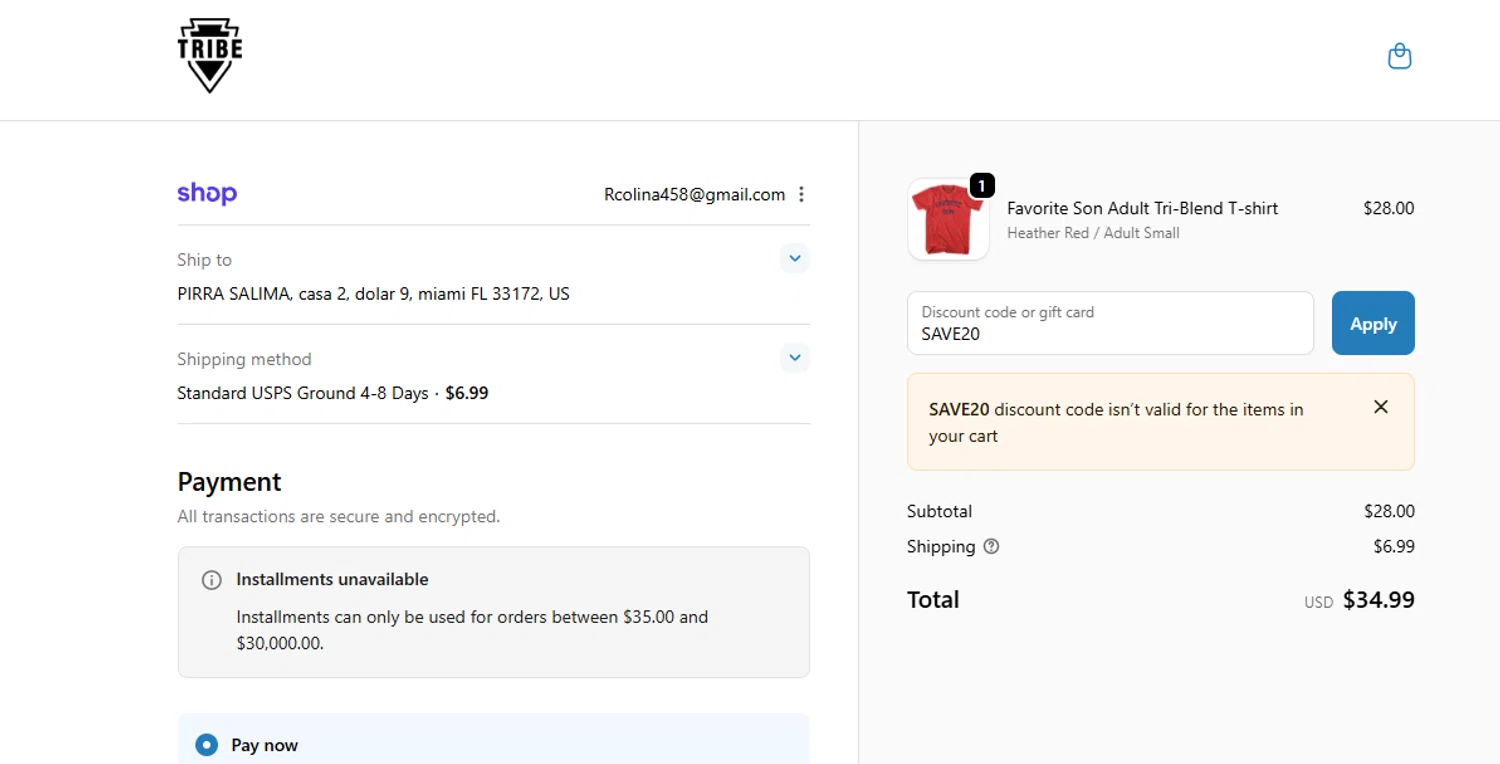Click the Ship to label
1500x764 pixels.
coord(204,260)
